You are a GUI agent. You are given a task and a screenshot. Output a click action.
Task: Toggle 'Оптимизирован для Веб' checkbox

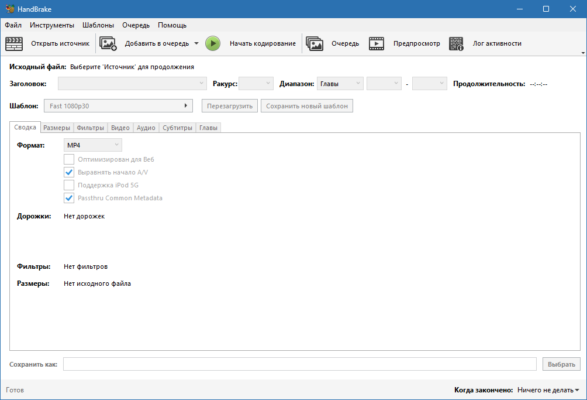click(x=69, y=160)
